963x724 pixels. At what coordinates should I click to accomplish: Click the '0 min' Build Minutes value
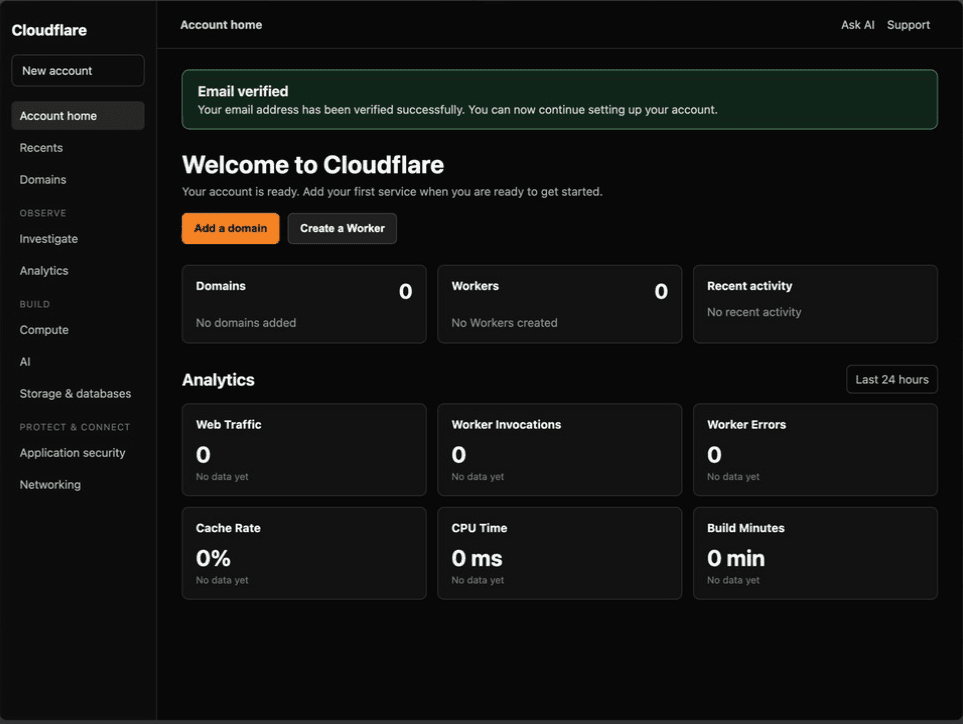tap(736, 558)
